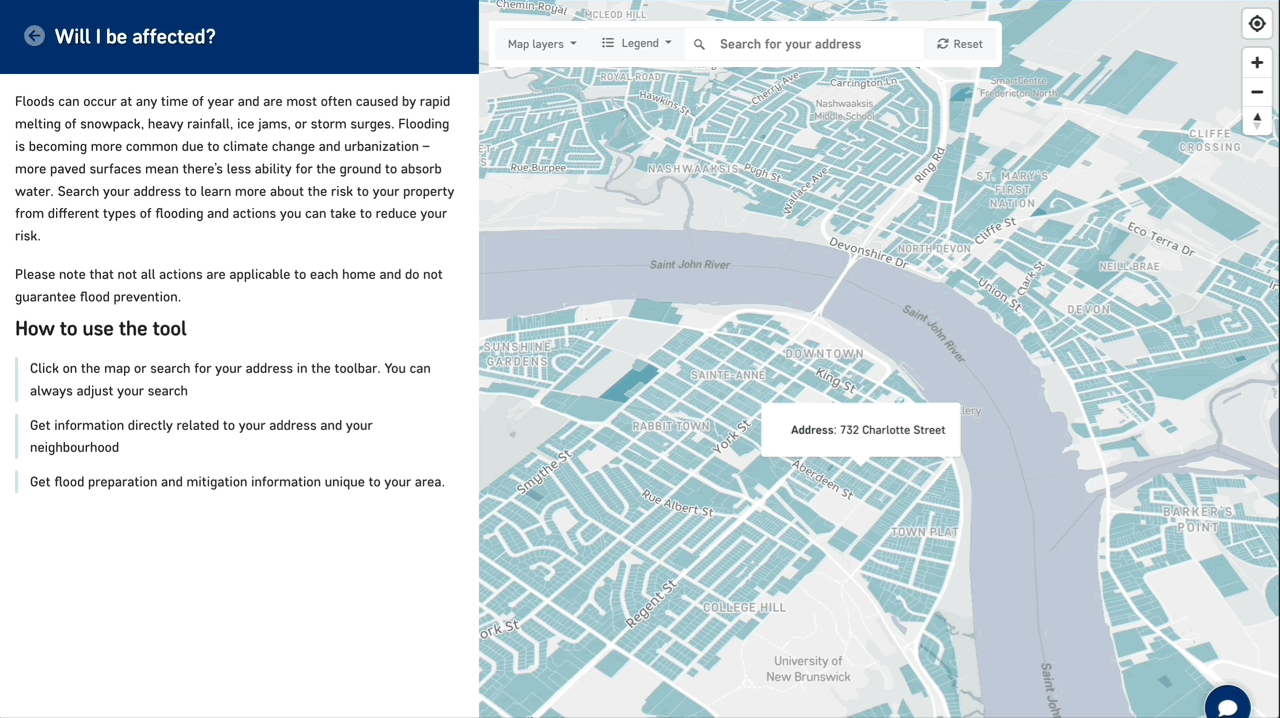This screenshot has height=718, width=1280.
Task: Click the TOWN PLAT map label
Action: [x=924, y=532]
